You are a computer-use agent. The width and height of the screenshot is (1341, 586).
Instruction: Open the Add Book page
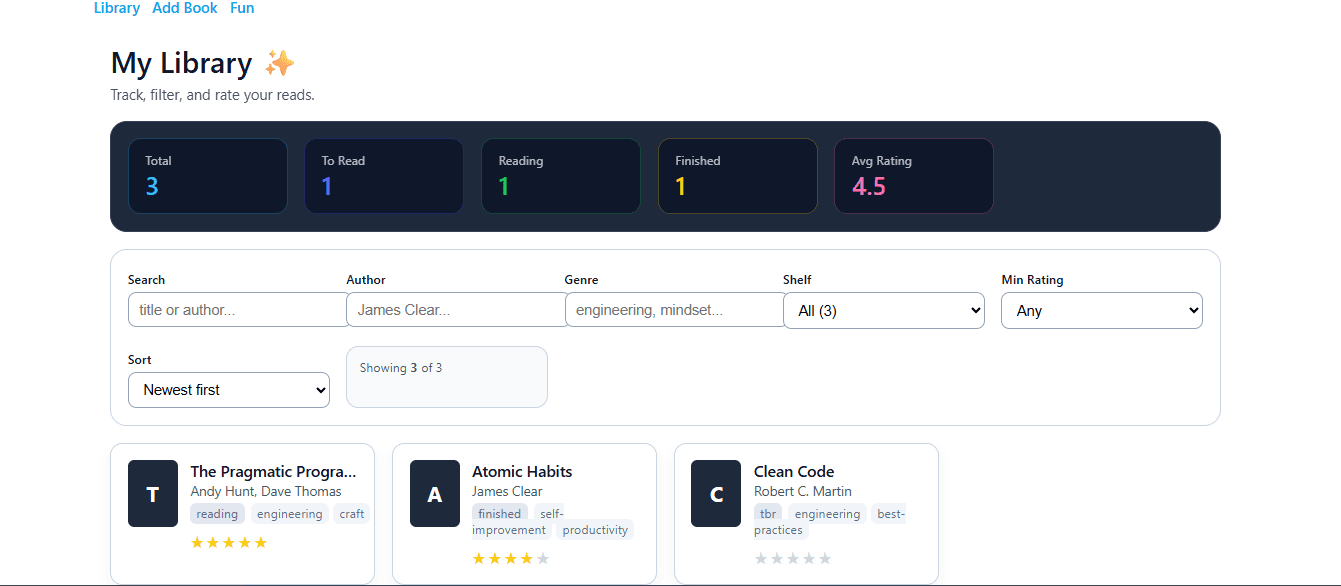click(185, 8)
